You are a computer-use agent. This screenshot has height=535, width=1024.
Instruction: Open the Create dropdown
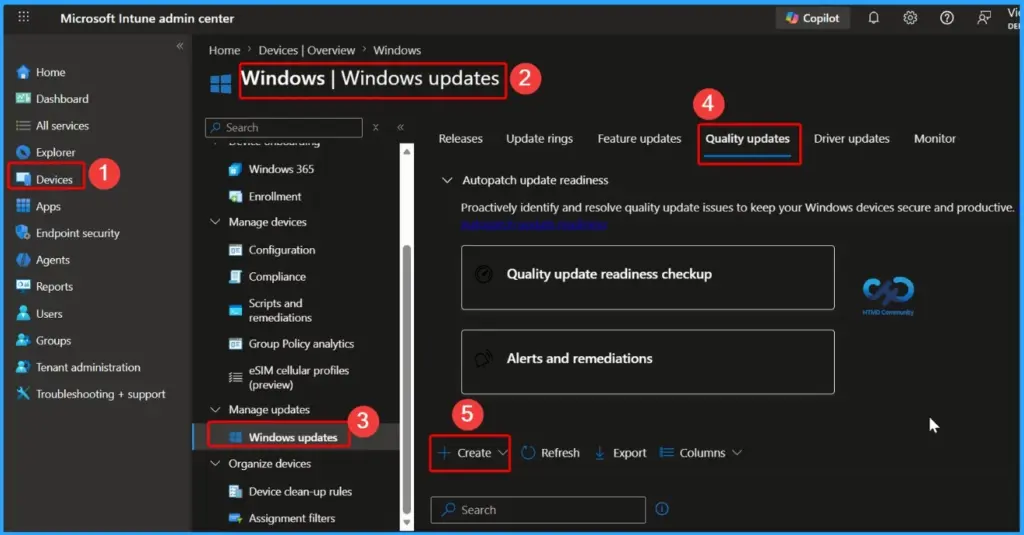pos(472,453)
